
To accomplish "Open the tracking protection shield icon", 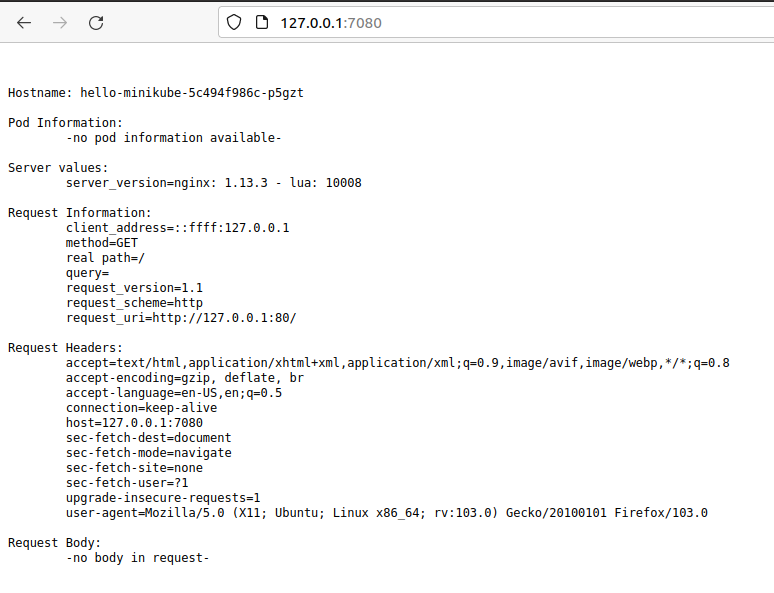I will pos(235,22).
